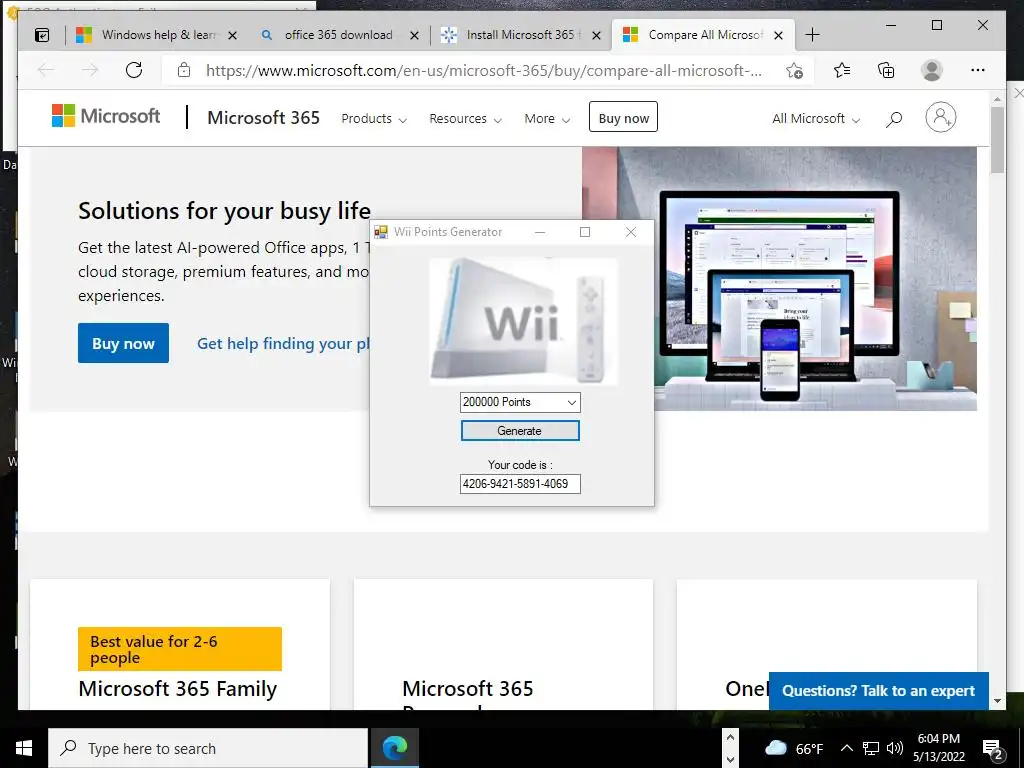The width and height of the screenshot is (1024, 768).
Task: Click the devices hero image
Action: 780,278
